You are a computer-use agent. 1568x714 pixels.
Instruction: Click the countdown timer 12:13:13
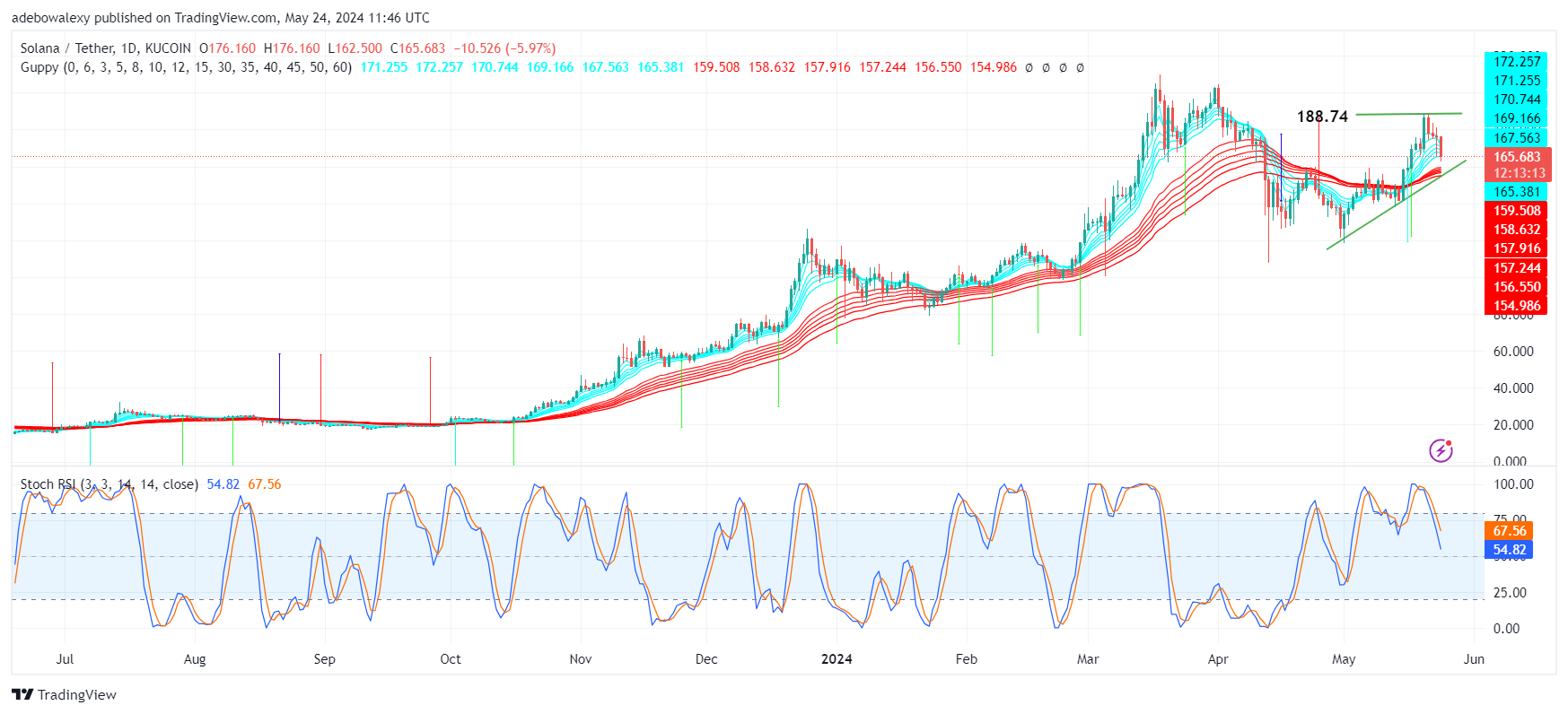click(1517, 173)
